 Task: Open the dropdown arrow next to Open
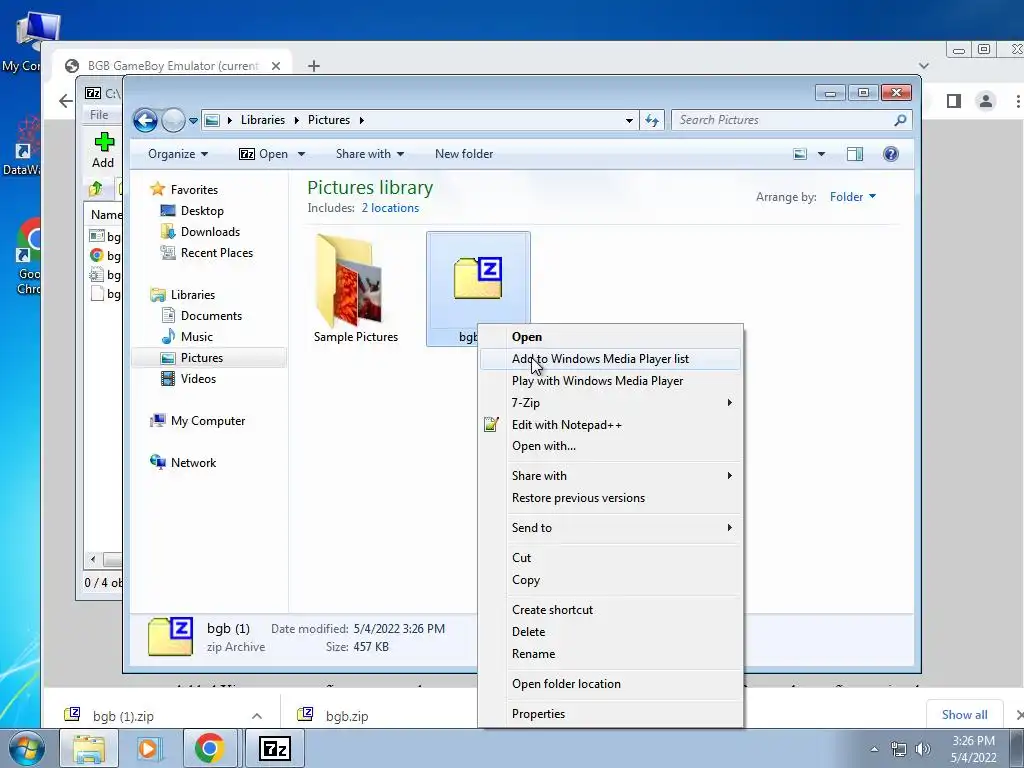(x=302, y=154)
